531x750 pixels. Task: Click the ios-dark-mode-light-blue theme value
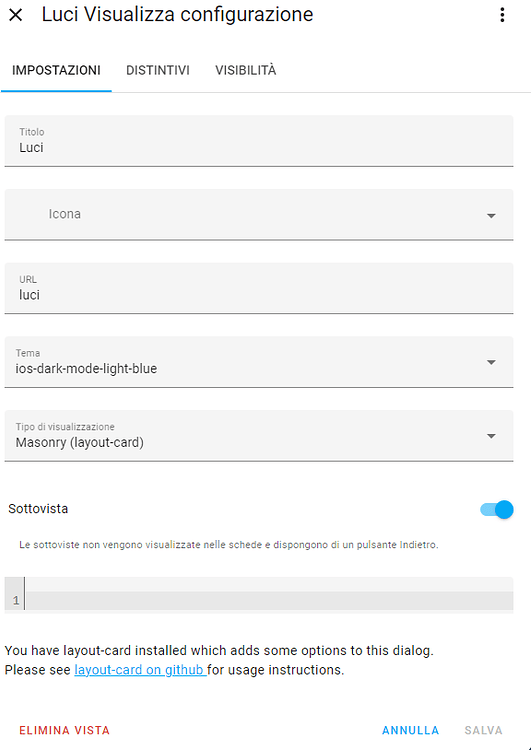click(86, 369)
